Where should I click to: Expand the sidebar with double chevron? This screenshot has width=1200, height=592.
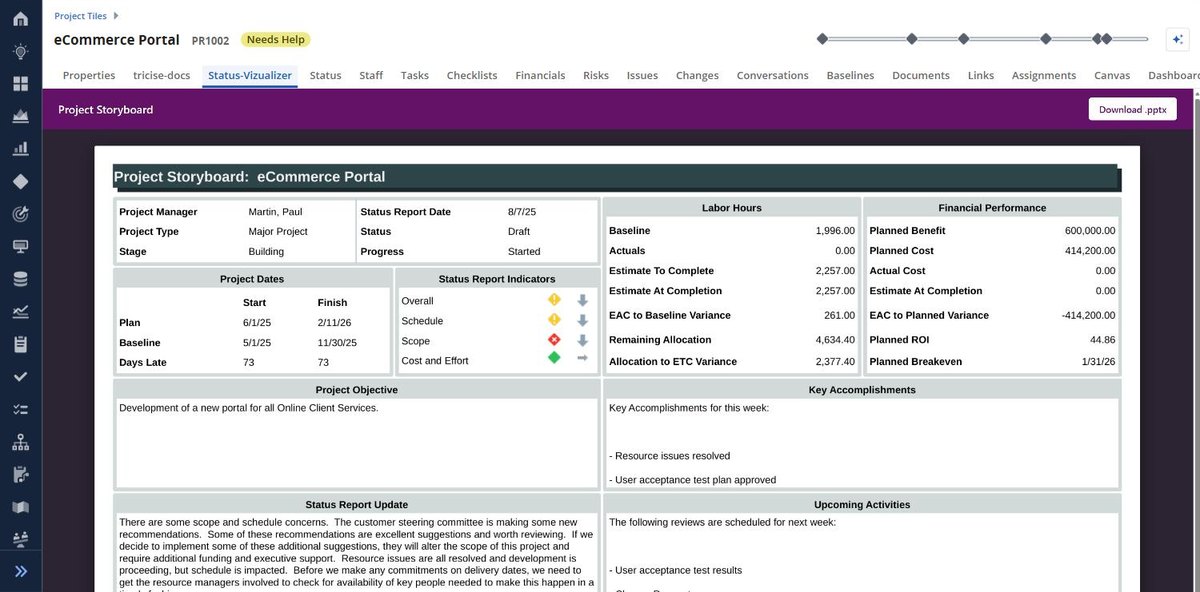(20, 571)
